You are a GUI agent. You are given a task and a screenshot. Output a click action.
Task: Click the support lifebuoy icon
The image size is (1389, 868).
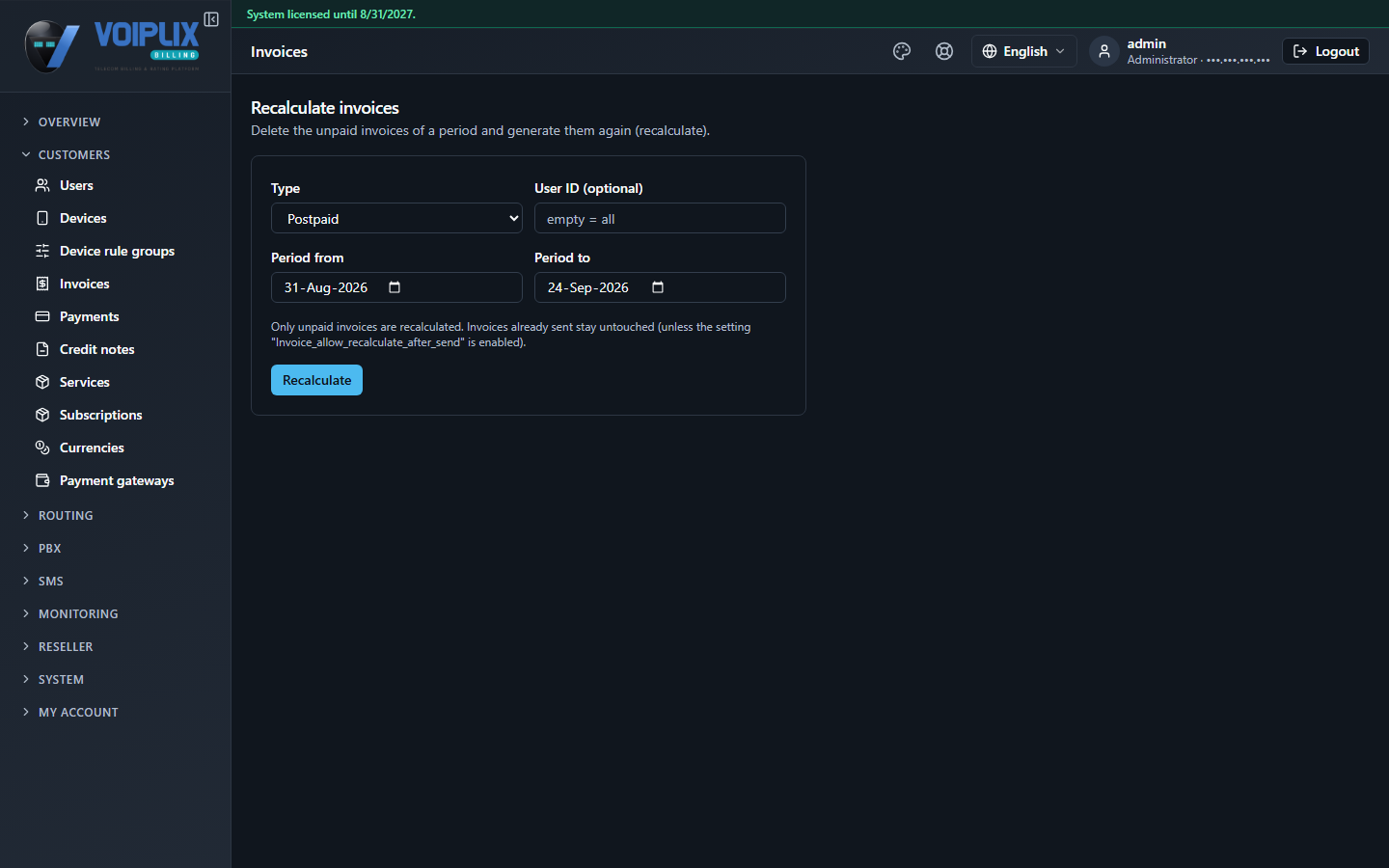tap(944, 51)
